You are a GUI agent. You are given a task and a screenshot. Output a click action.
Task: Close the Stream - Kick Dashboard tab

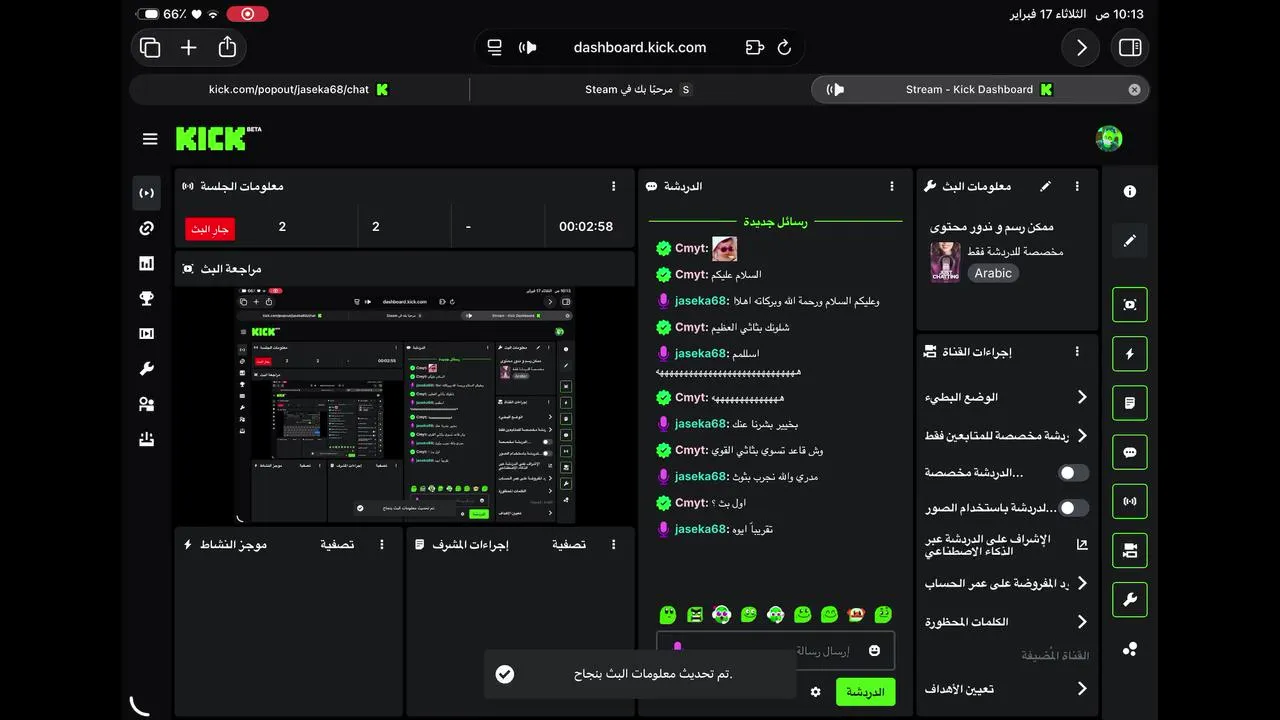(1134, 89)
